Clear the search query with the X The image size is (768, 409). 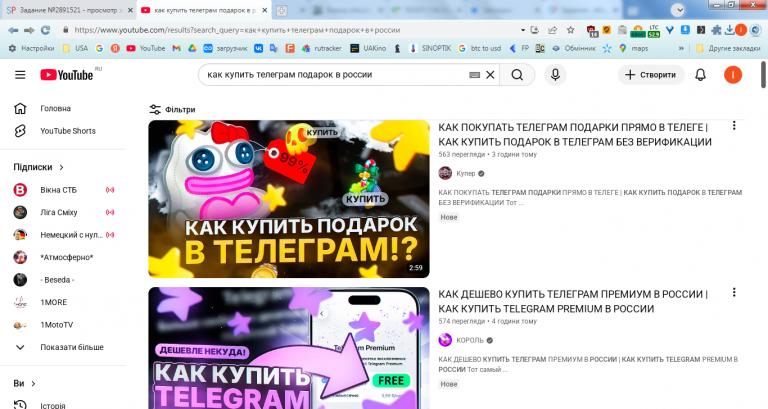(490, 75)
